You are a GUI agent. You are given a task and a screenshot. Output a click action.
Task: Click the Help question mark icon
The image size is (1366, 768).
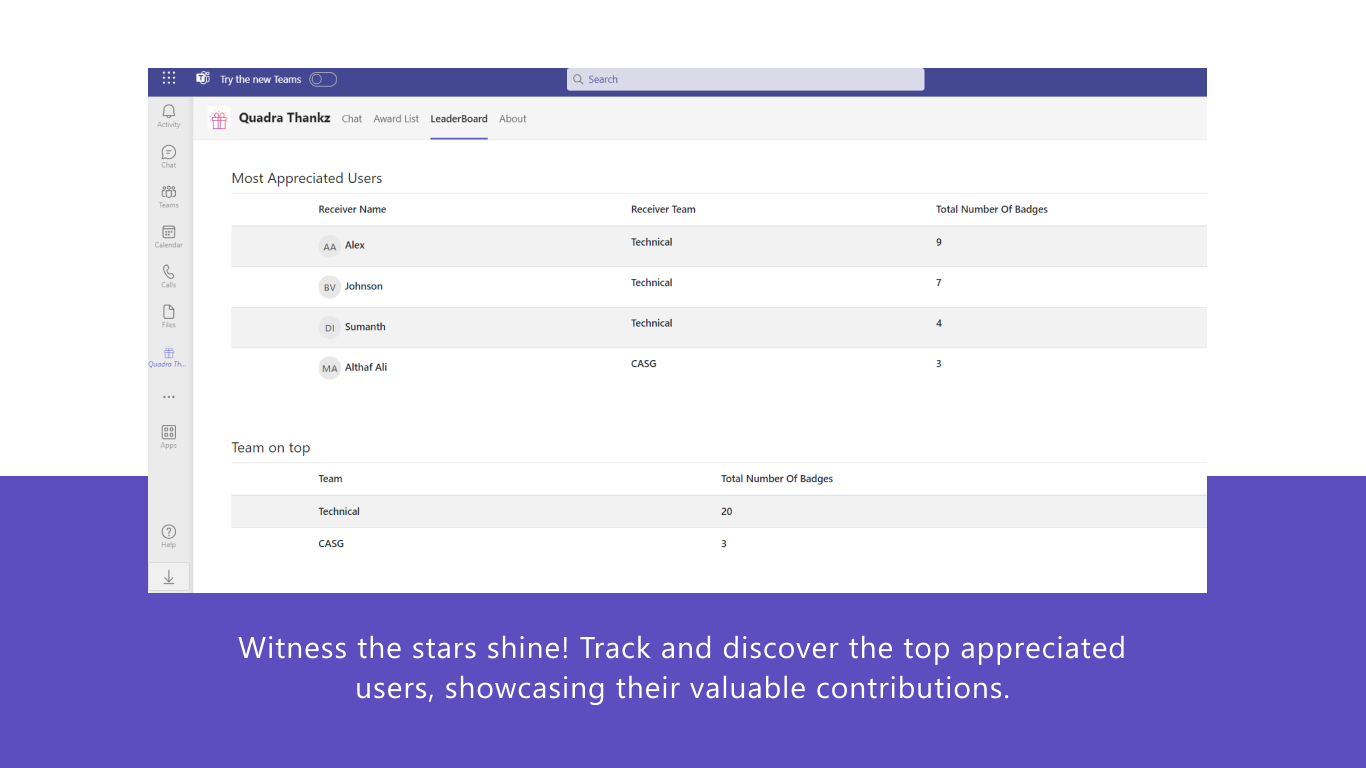pos(168,536)
